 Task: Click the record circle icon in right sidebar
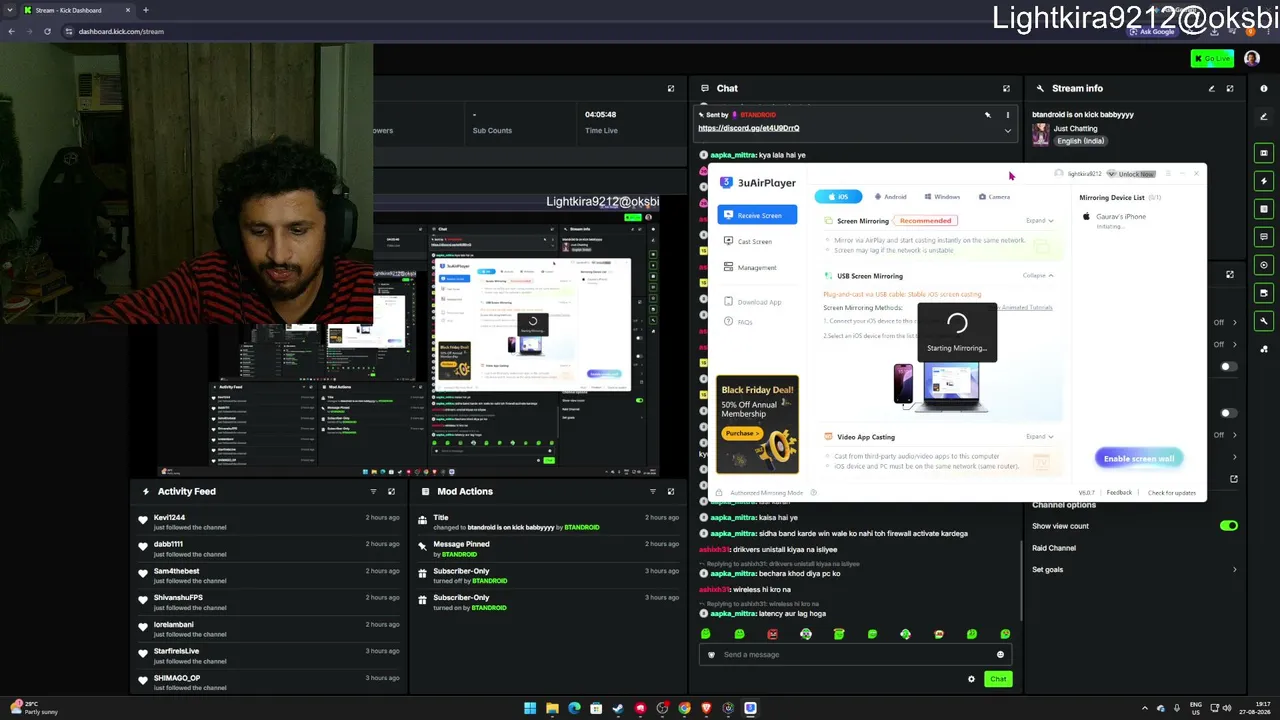(1264, 265)
